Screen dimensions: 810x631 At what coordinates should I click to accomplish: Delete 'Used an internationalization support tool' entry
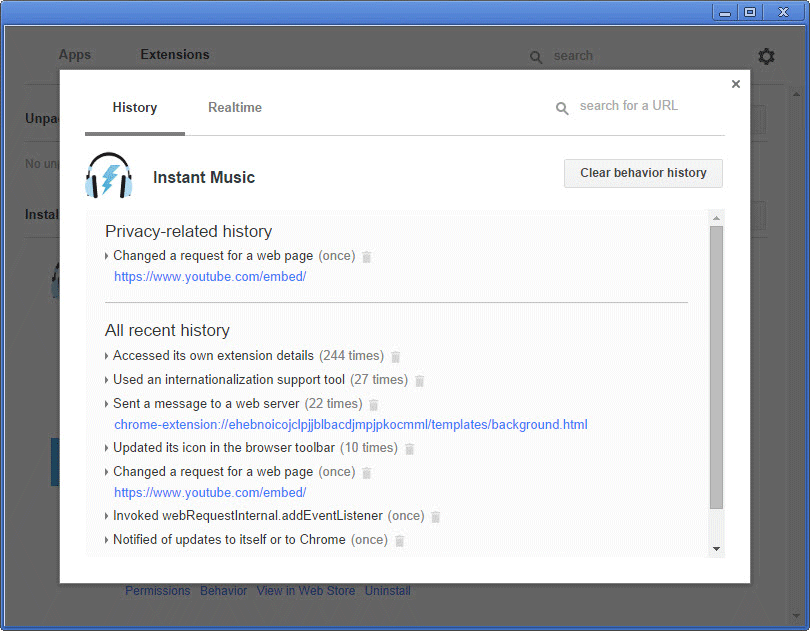point(419,381)
